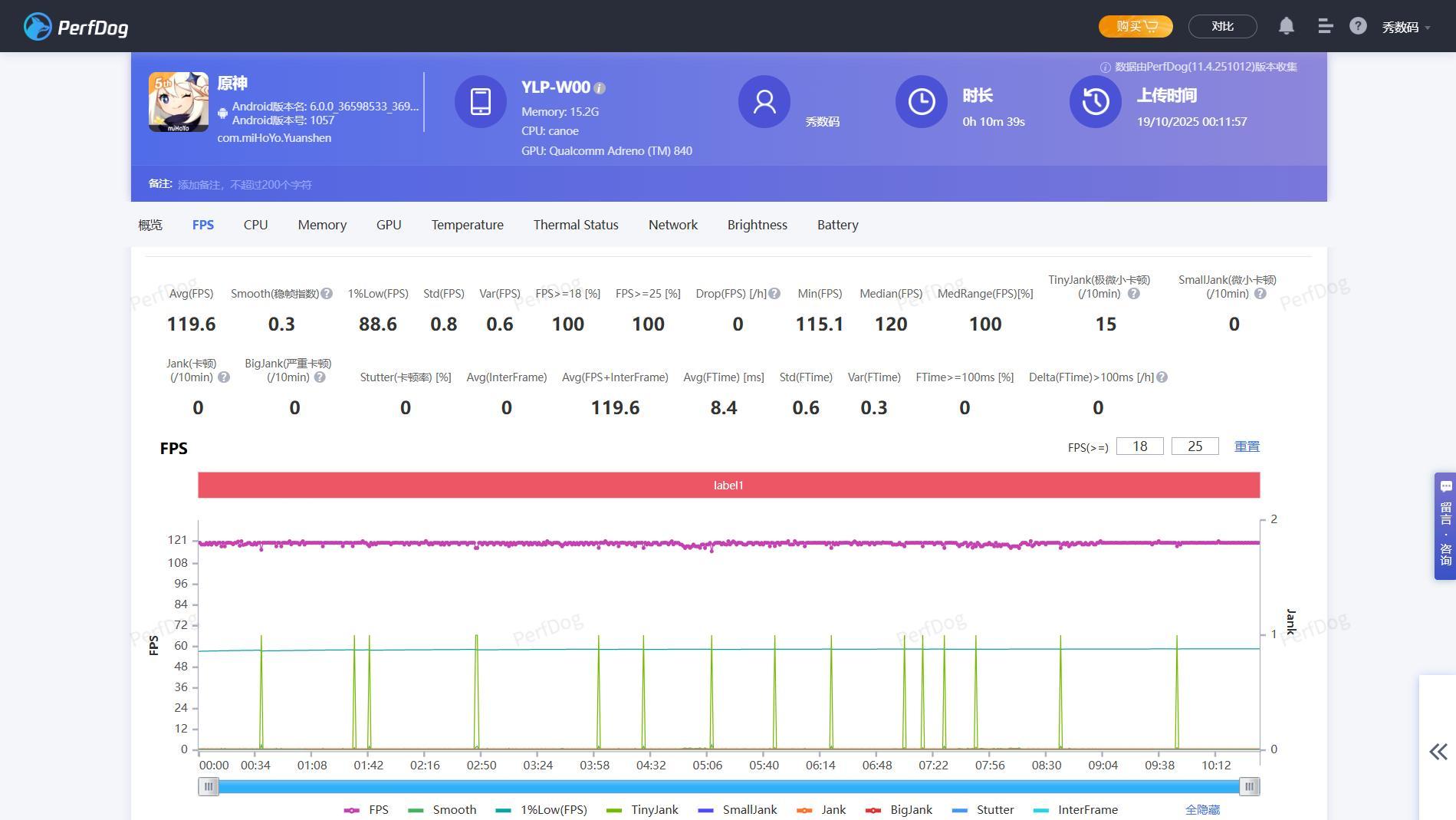Open the notification bell
Screen dimensions: 1456x820
(x=1286, y=26)
